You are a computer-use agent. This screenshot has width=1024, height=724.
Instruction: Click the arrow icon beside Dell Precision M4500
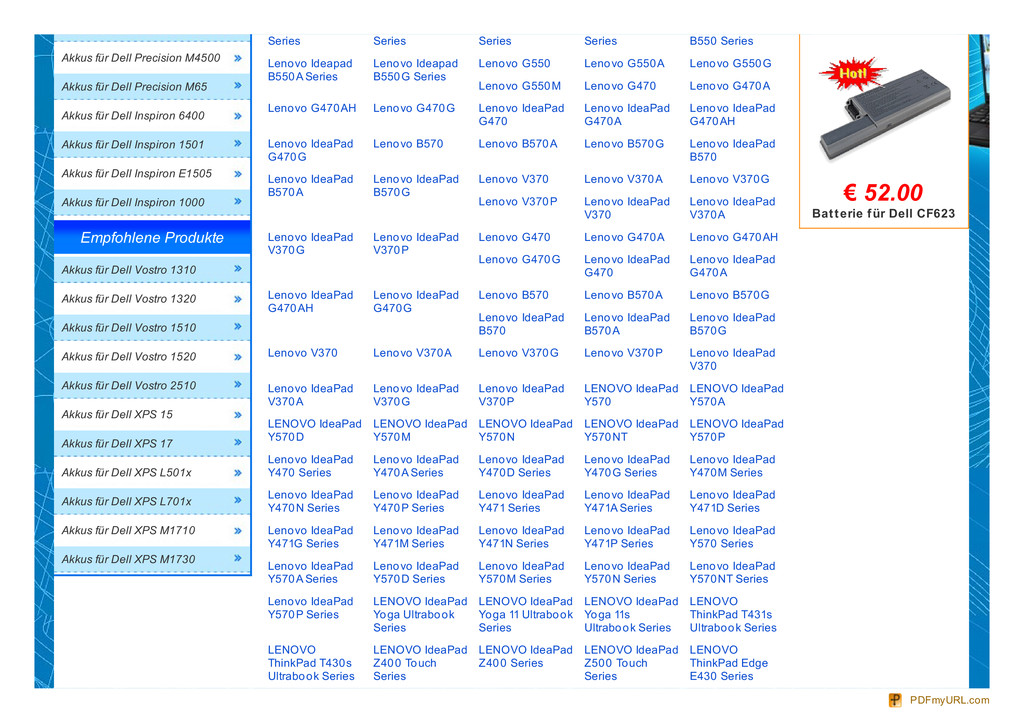pos(238,58)
